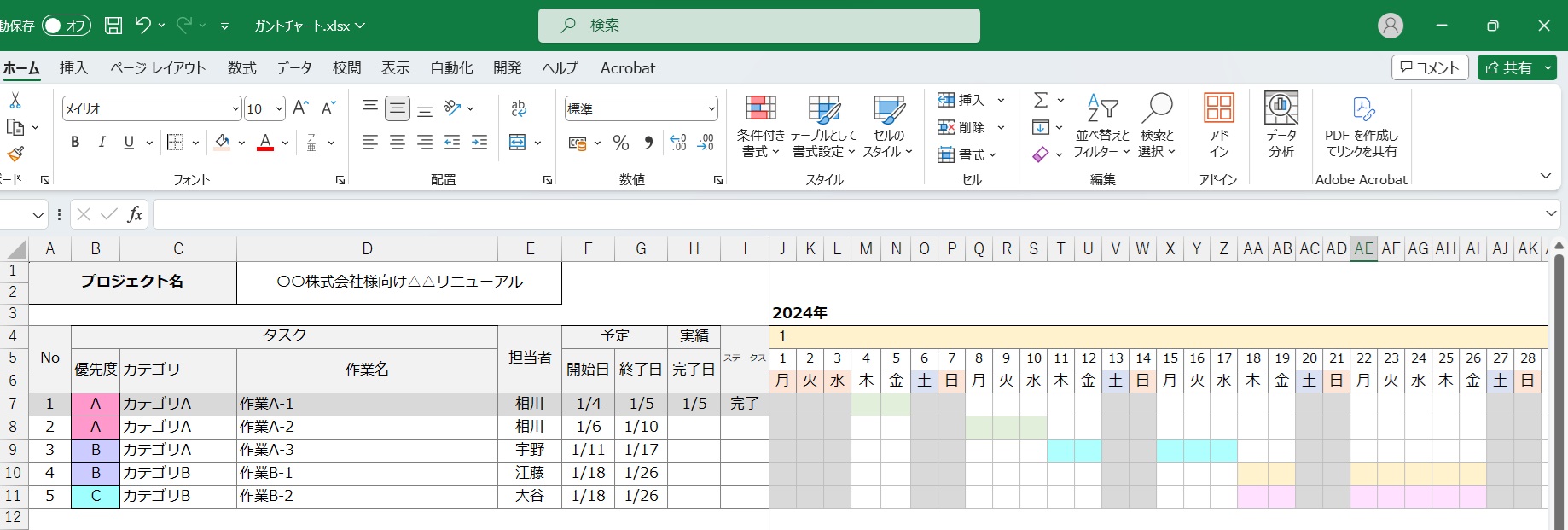Open the Acrobat tab

pos(628,67)
